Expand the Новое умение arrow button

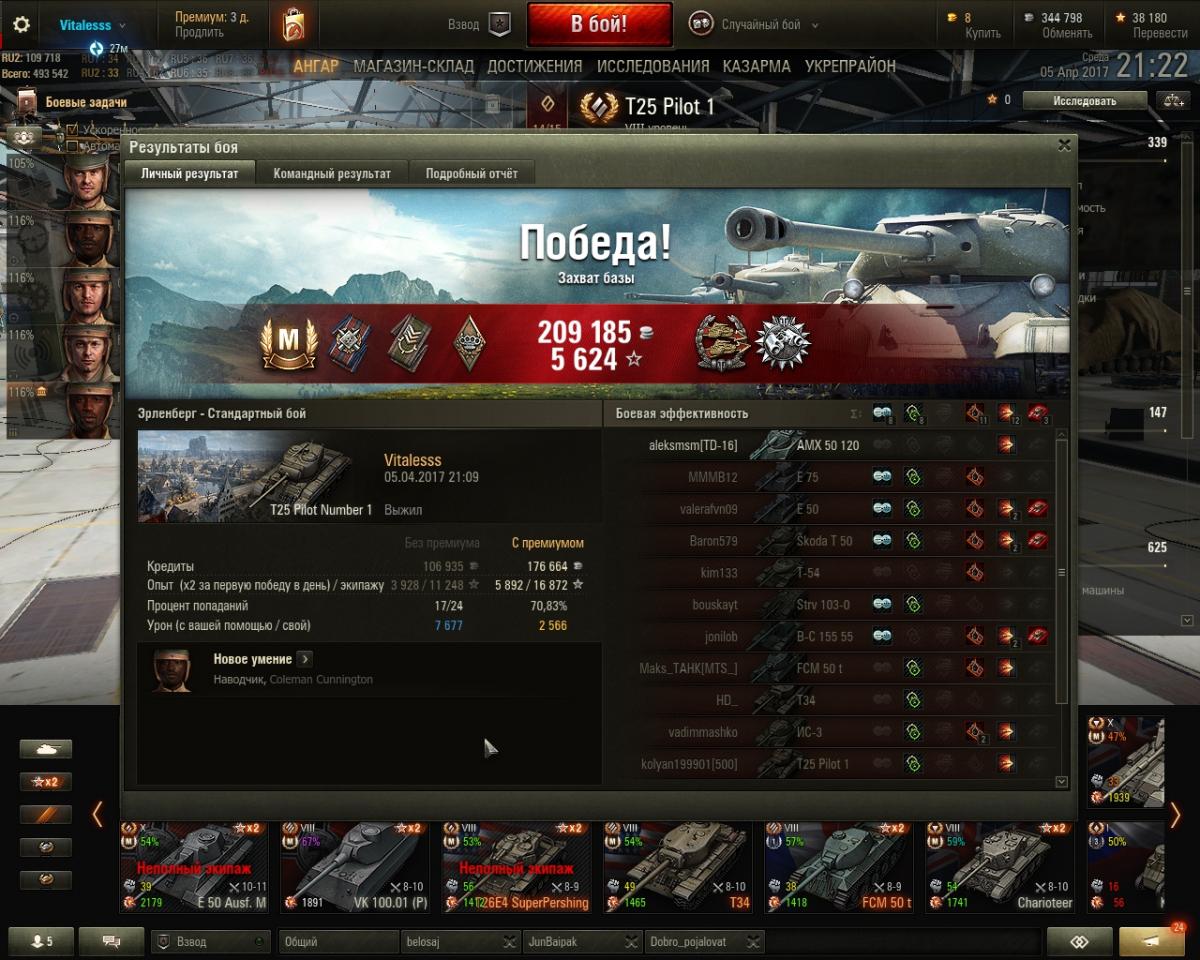coord(304,659)
